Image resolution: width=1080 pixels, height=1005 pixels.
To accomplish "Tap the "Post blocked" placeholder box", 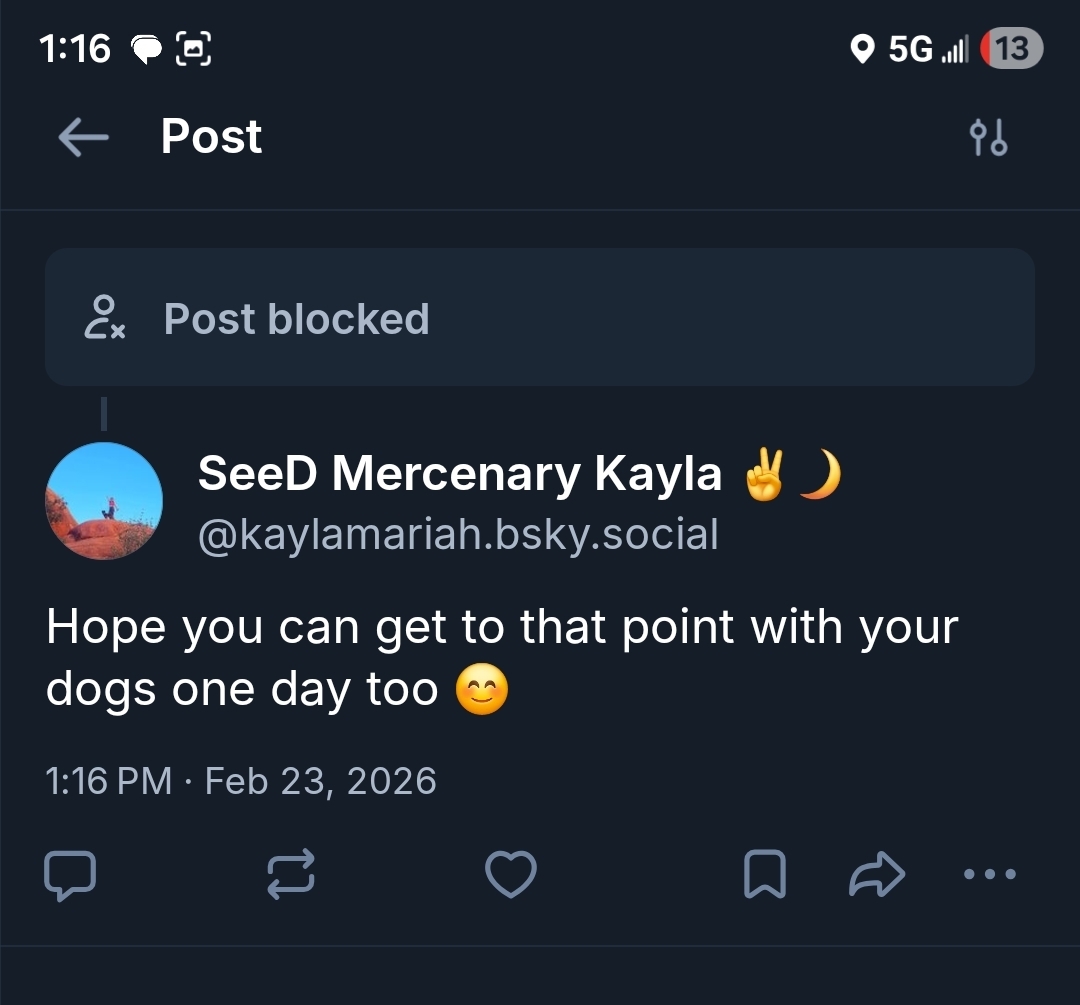I will (x=540, y=318).
